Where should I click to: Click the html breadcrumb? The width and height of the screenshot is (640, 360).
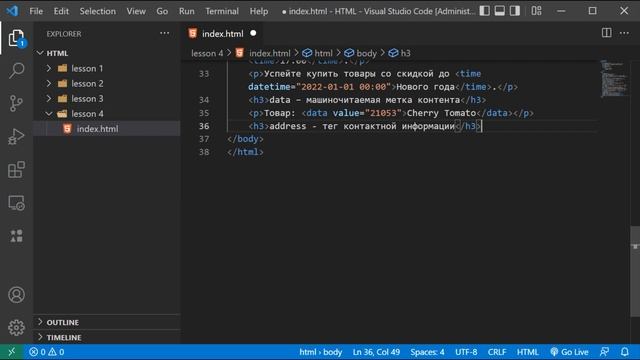(x=318, y=53)
